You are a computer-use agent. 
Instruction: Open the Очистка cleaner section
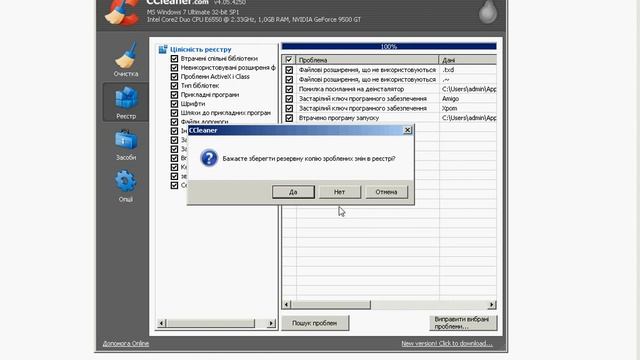click(x=126, y=60)
